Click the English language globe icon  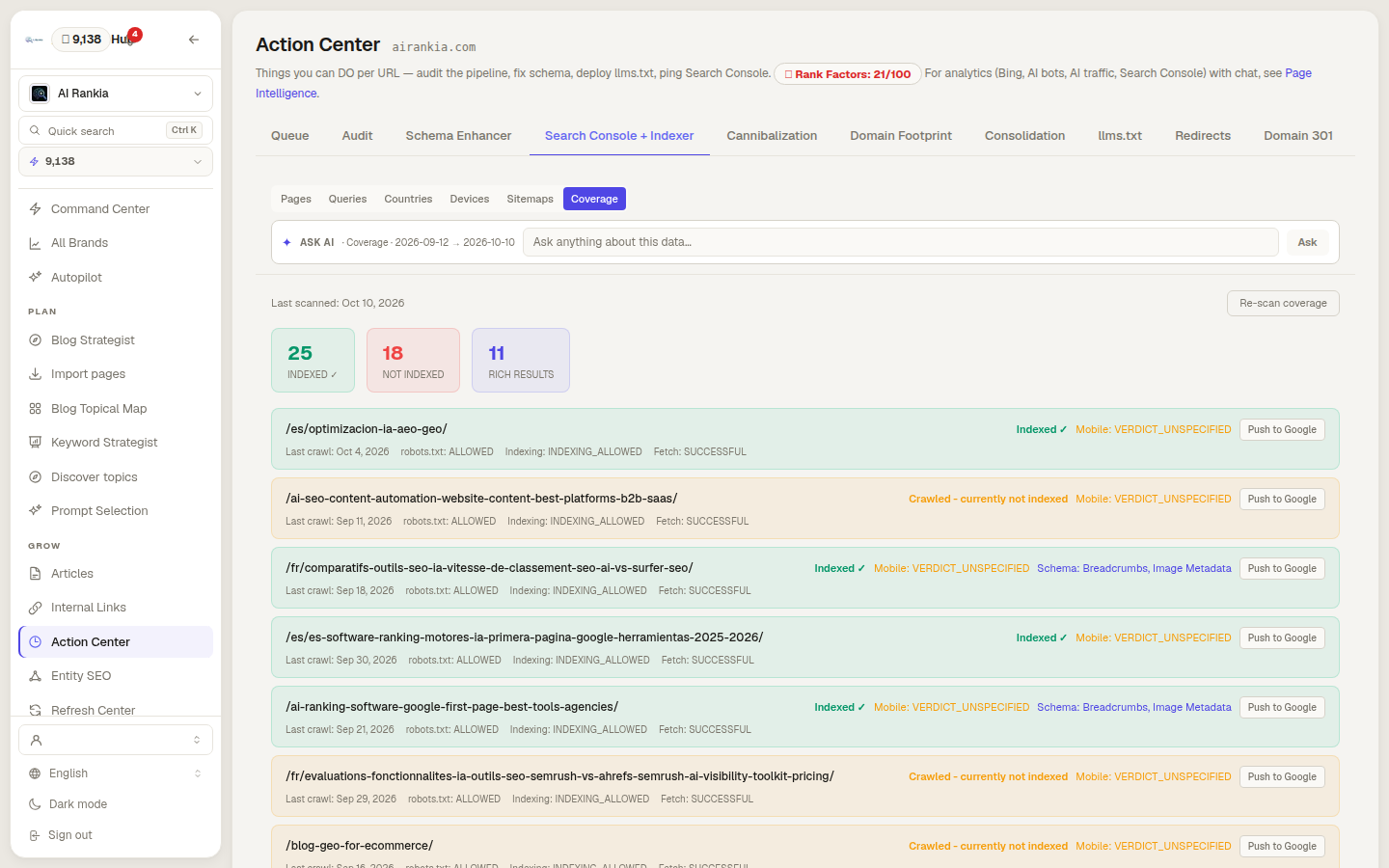35,773
